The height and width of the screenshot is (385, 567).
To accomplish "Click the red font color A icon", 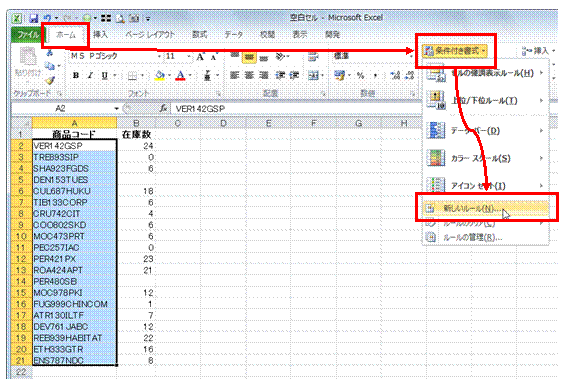I will pyautogui.click(x=180, y=76).
